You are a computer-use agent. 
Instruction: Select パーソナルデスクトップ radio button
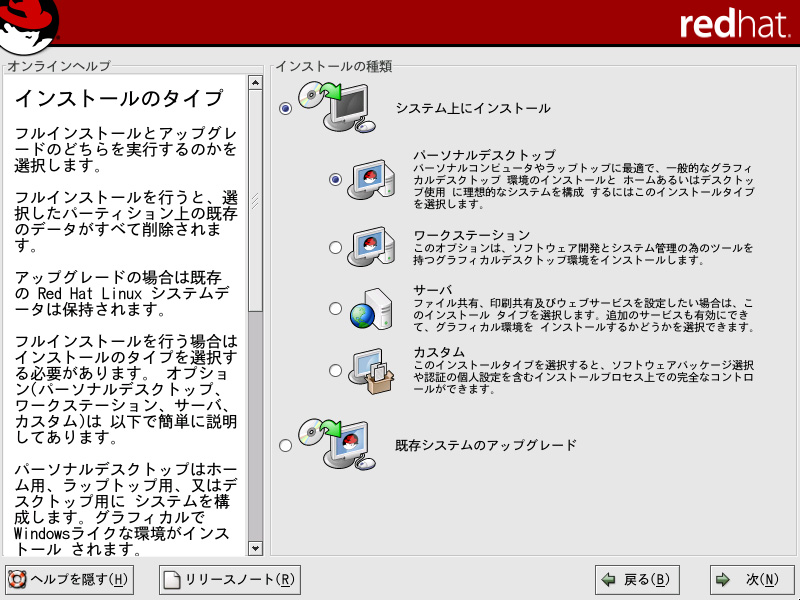tap(335, 180)
